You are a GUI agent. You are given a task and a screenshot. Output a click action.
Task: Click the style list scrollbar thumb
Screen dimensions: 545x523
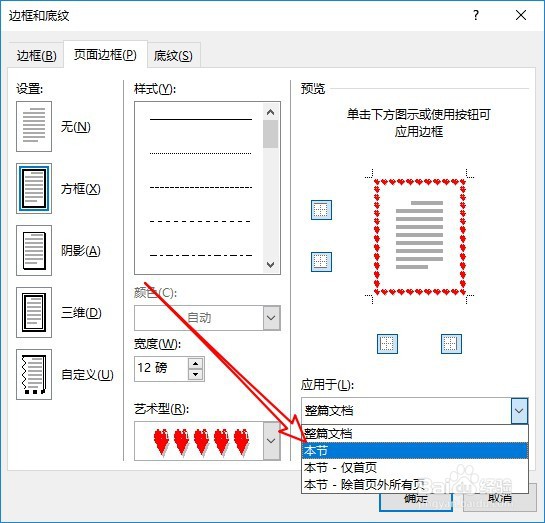pyautogui.click(x=270, y=134)
